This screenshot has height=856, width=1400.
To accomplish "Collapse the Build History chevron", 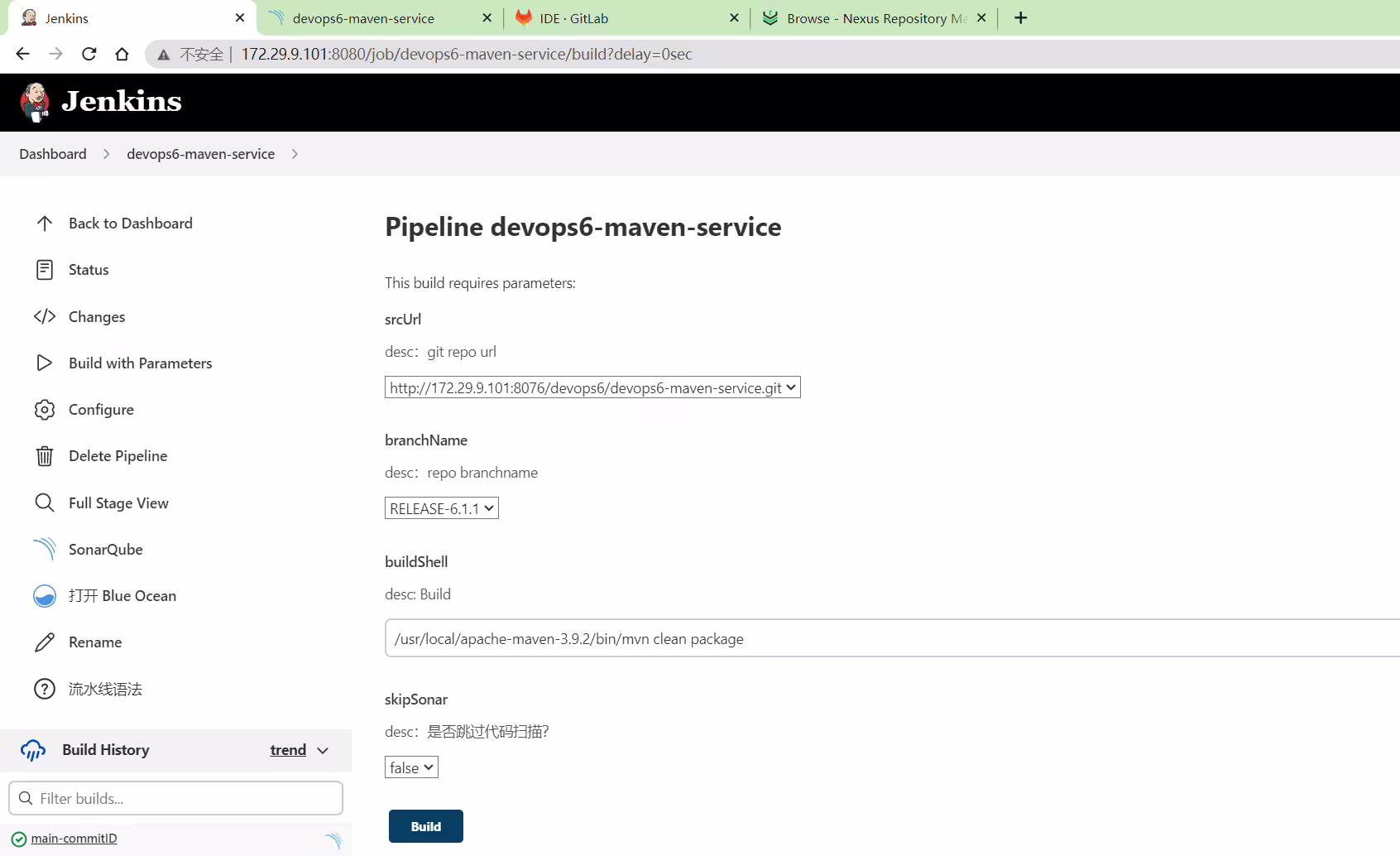I will [x=323, y=750].
